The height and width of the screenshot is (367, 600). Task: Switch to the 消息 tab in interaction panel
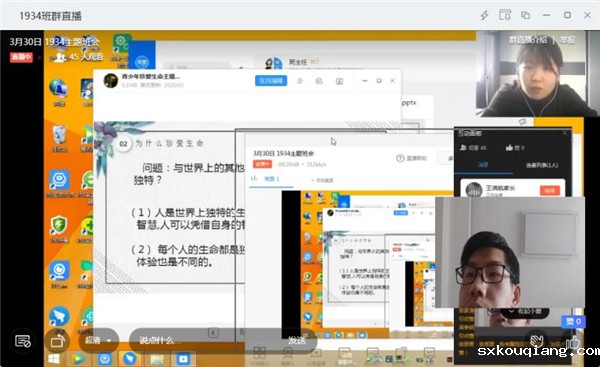tap(483, 165)
